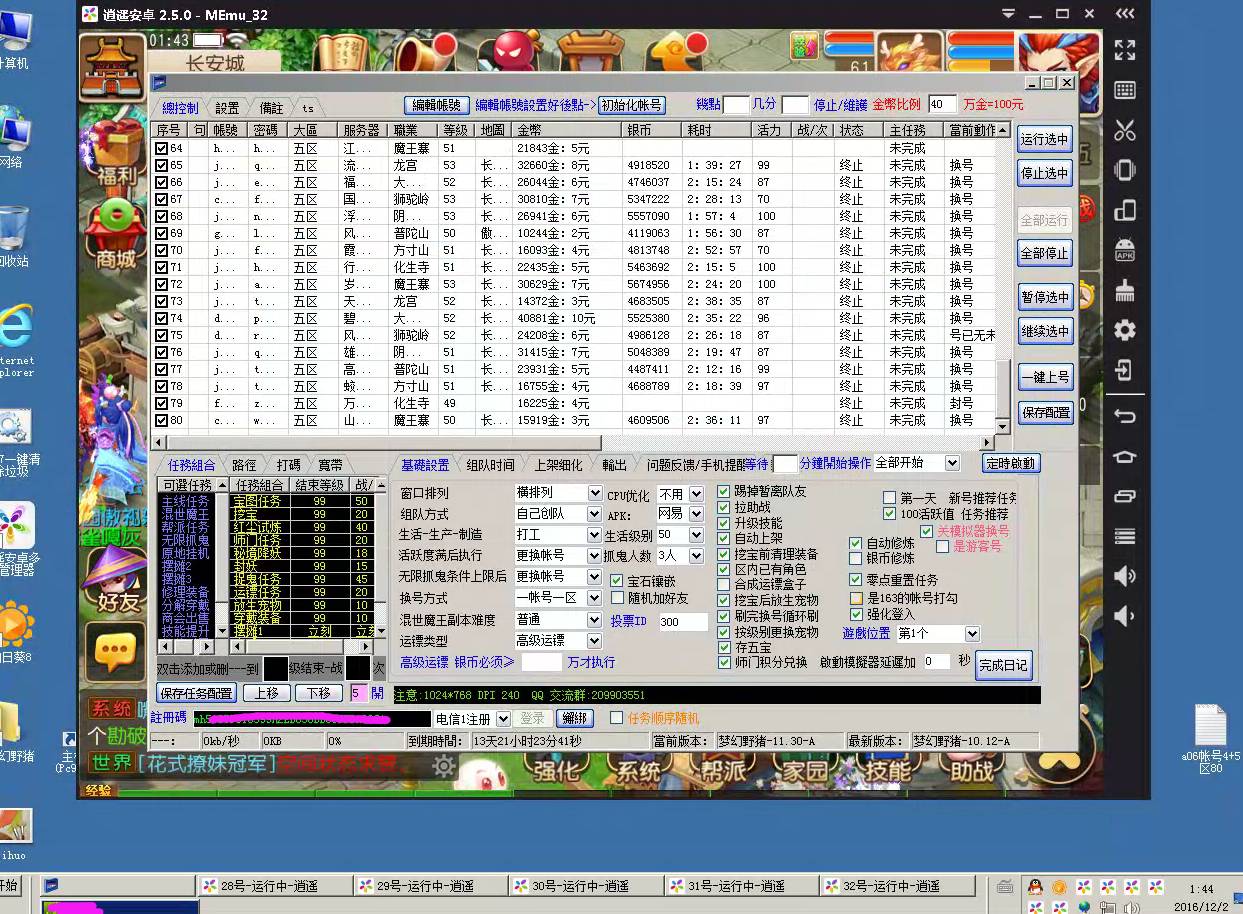The height and width of the screenshot is (914, 1243).
Task: Switch to the 組队时间 tab
Action: [x=490, y=465]
